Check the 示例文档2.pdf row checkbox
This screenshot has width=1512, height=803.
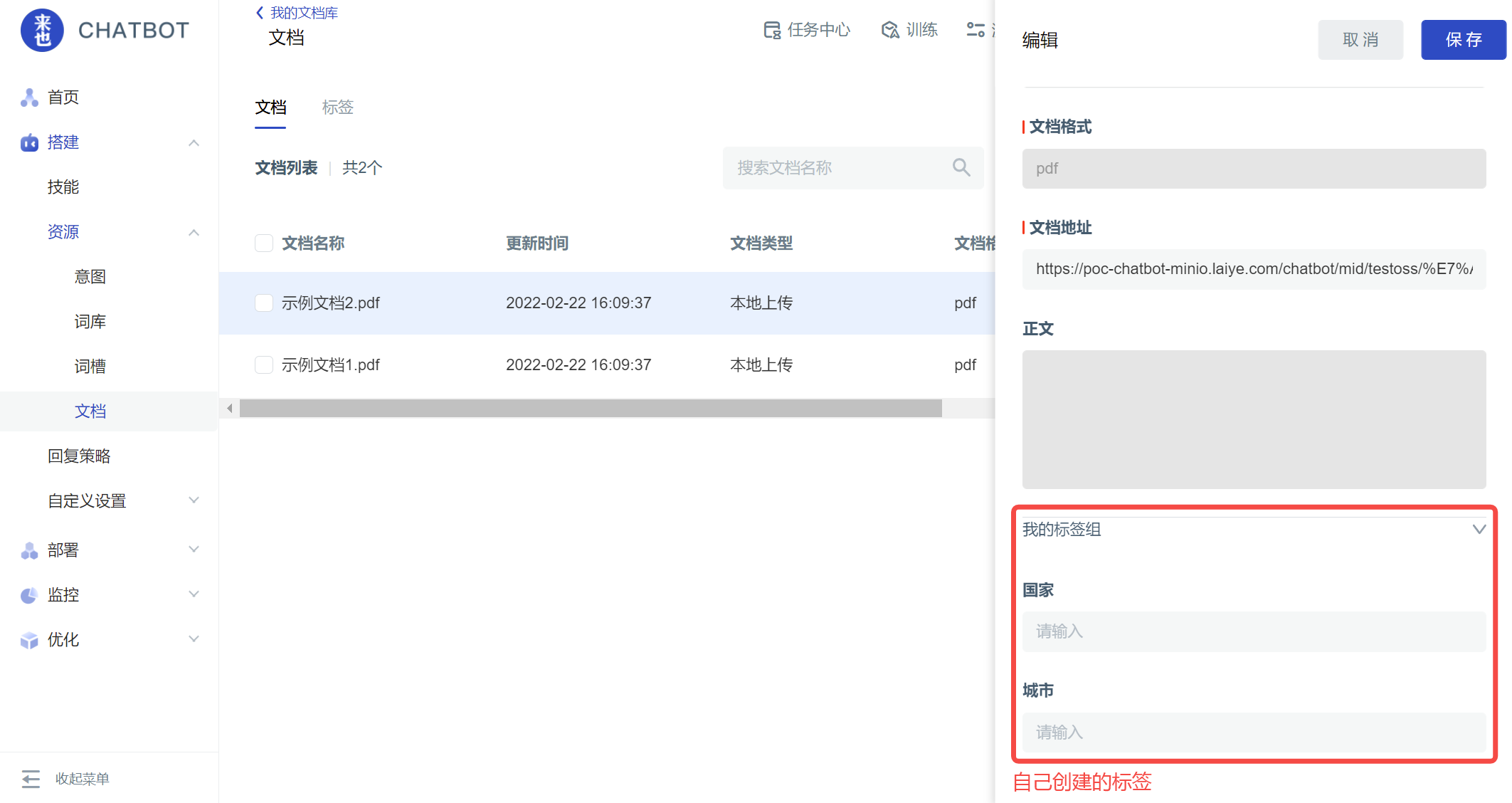click(x=264, y=303)
